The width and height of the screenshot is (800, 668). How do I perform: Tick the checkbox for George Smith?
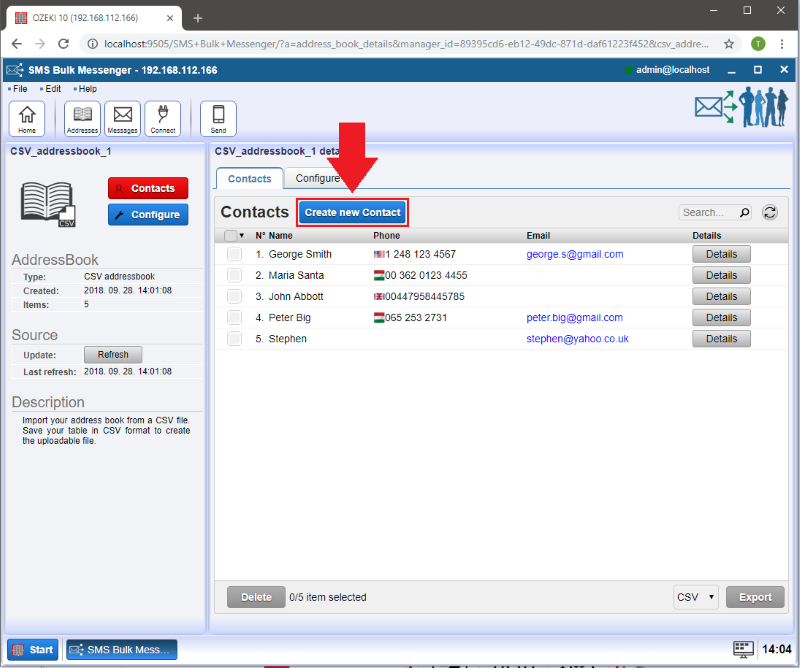(234, 254)
